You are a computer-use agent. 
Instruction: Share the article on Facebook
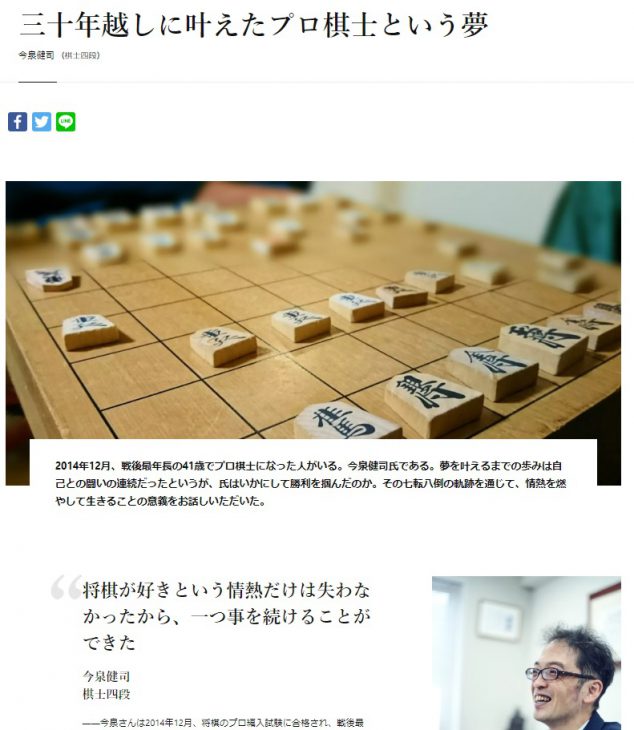[x=17, y=122]
